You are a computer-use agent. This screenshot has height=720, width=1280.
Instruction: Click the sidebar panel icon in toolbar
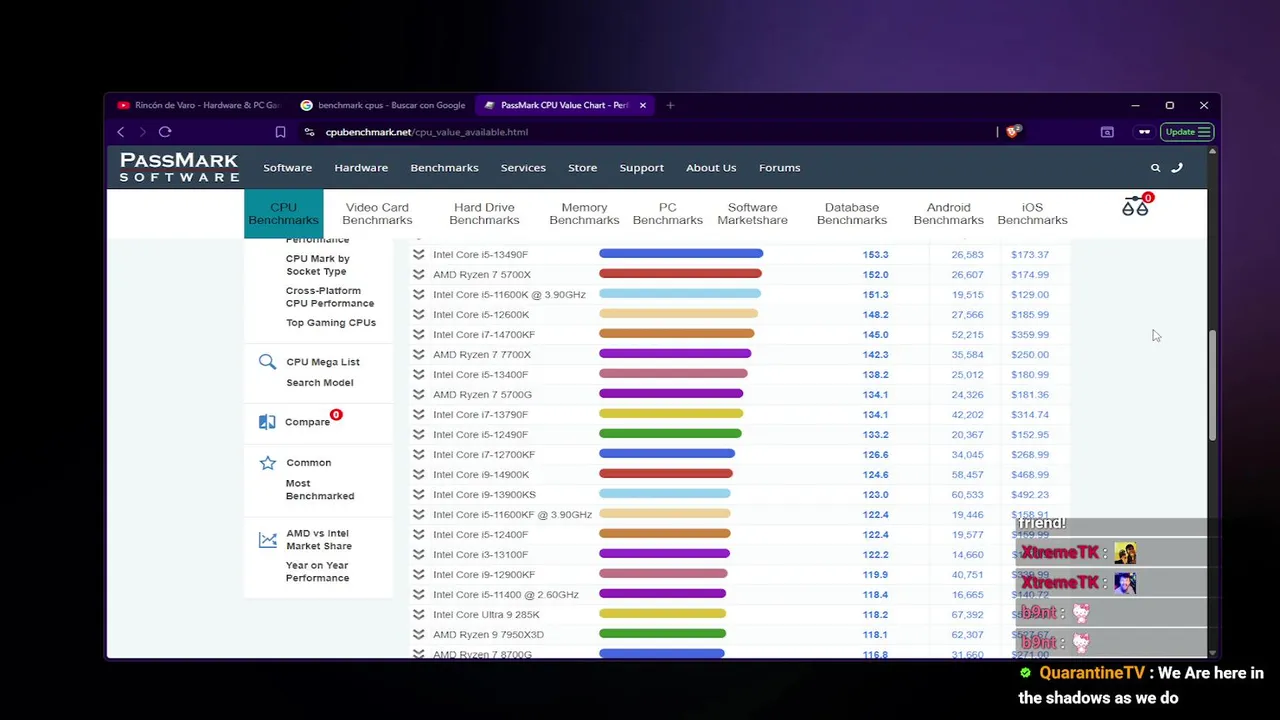click(1107, 132)
